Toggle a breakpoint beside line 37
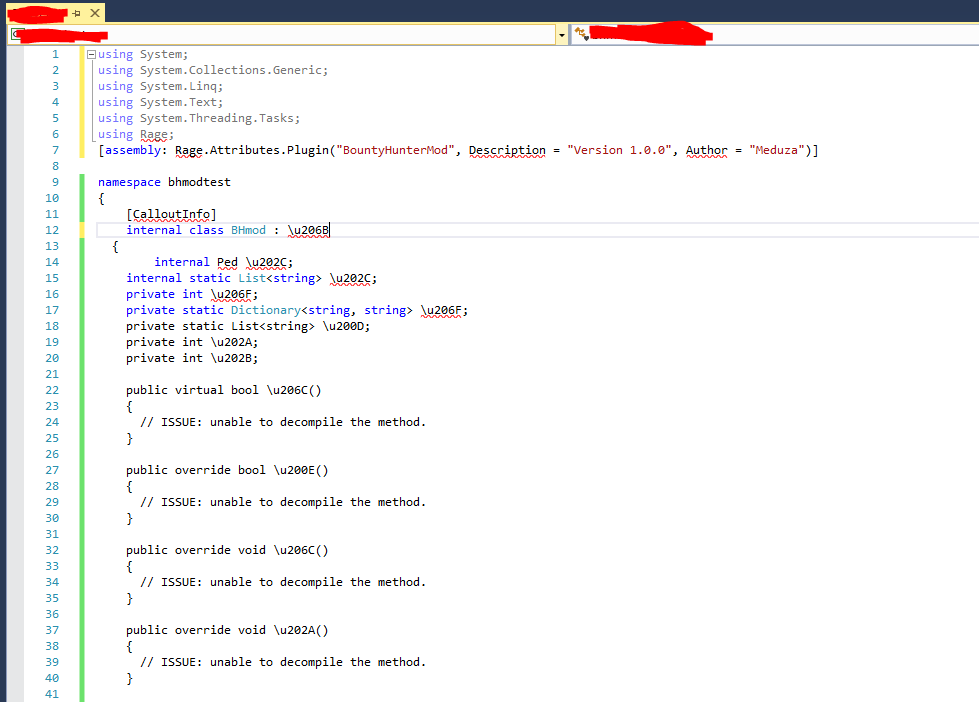Screen dimensions: 979x702 [x=15, y=629]
